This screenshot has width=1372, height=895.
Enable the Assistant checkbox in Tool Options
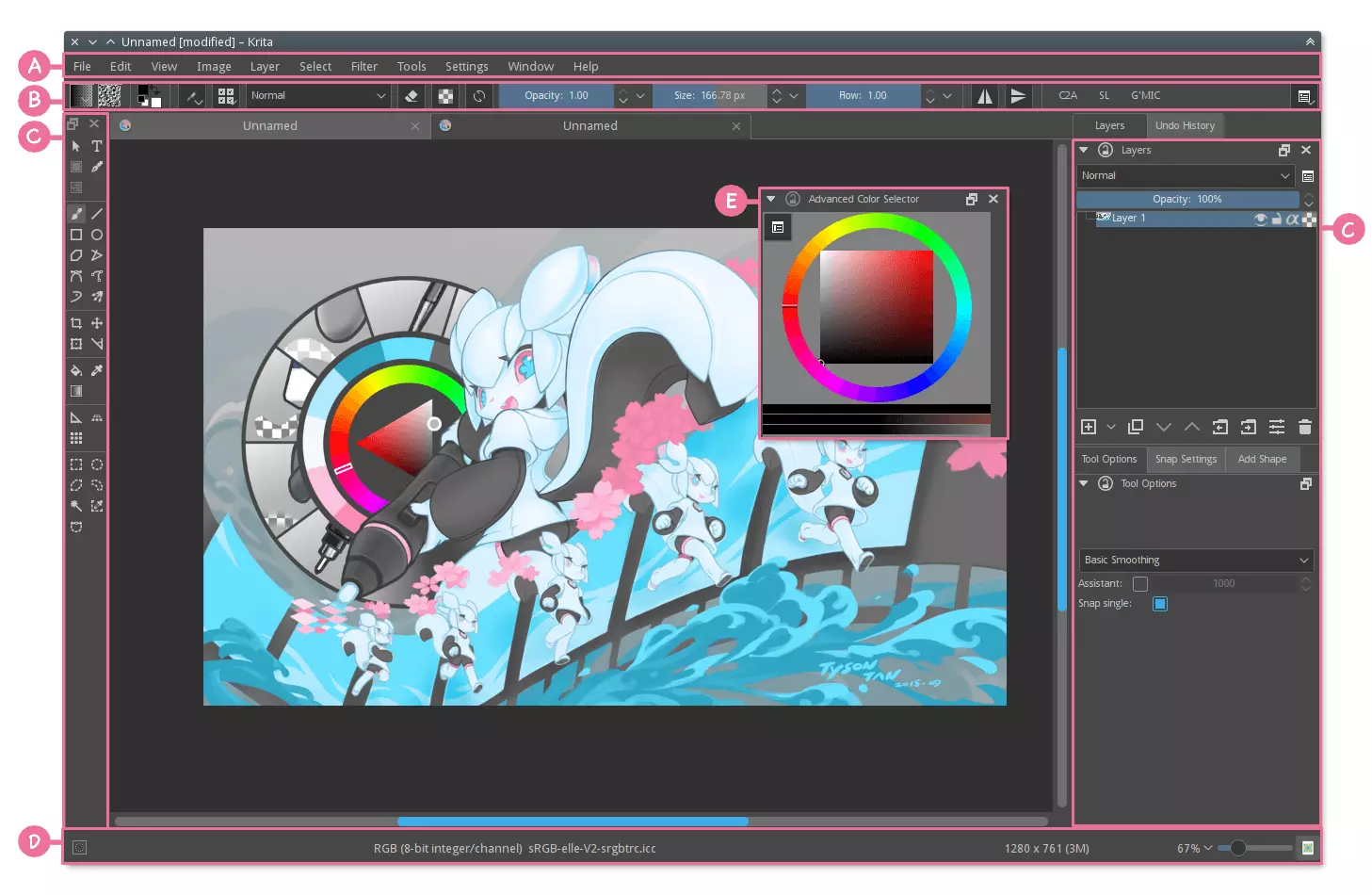click(x=1140, y=583)
